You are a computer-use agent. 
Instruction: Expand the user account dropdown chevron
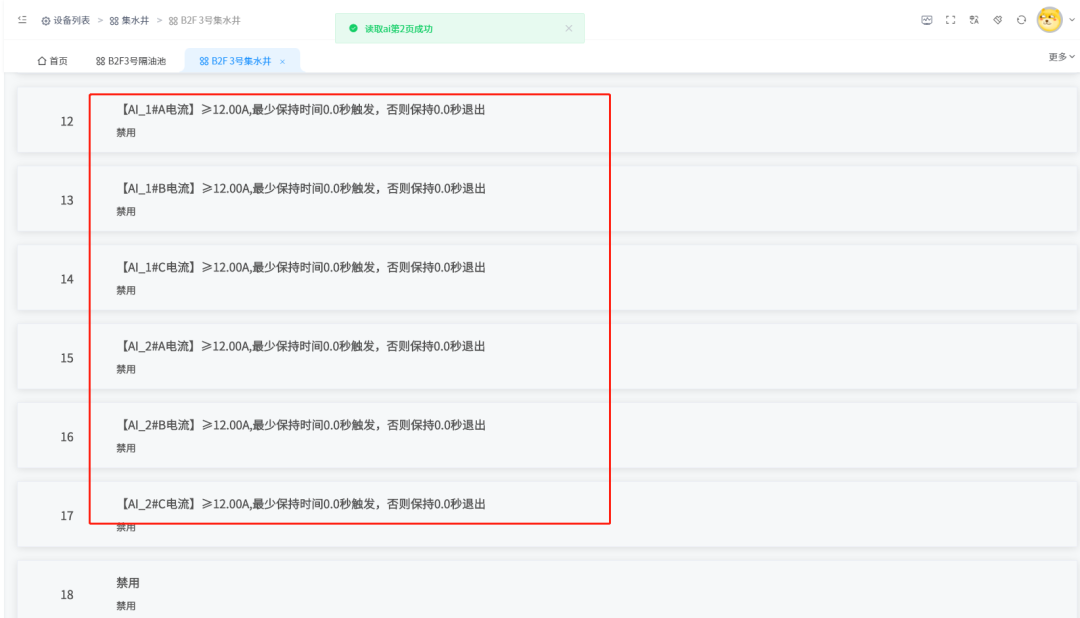[1070, 19]
